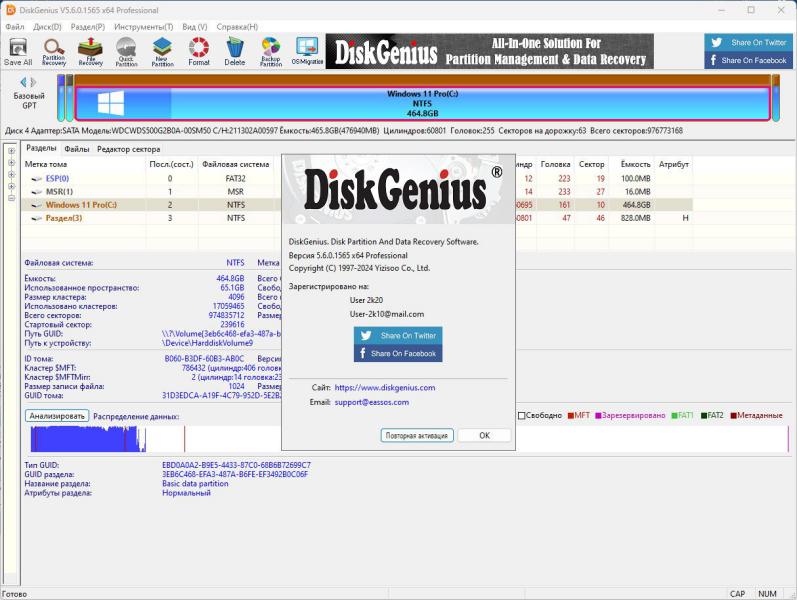Click the Basic data partition value
This screenshot has height=600, width=797.
(195, 484)
